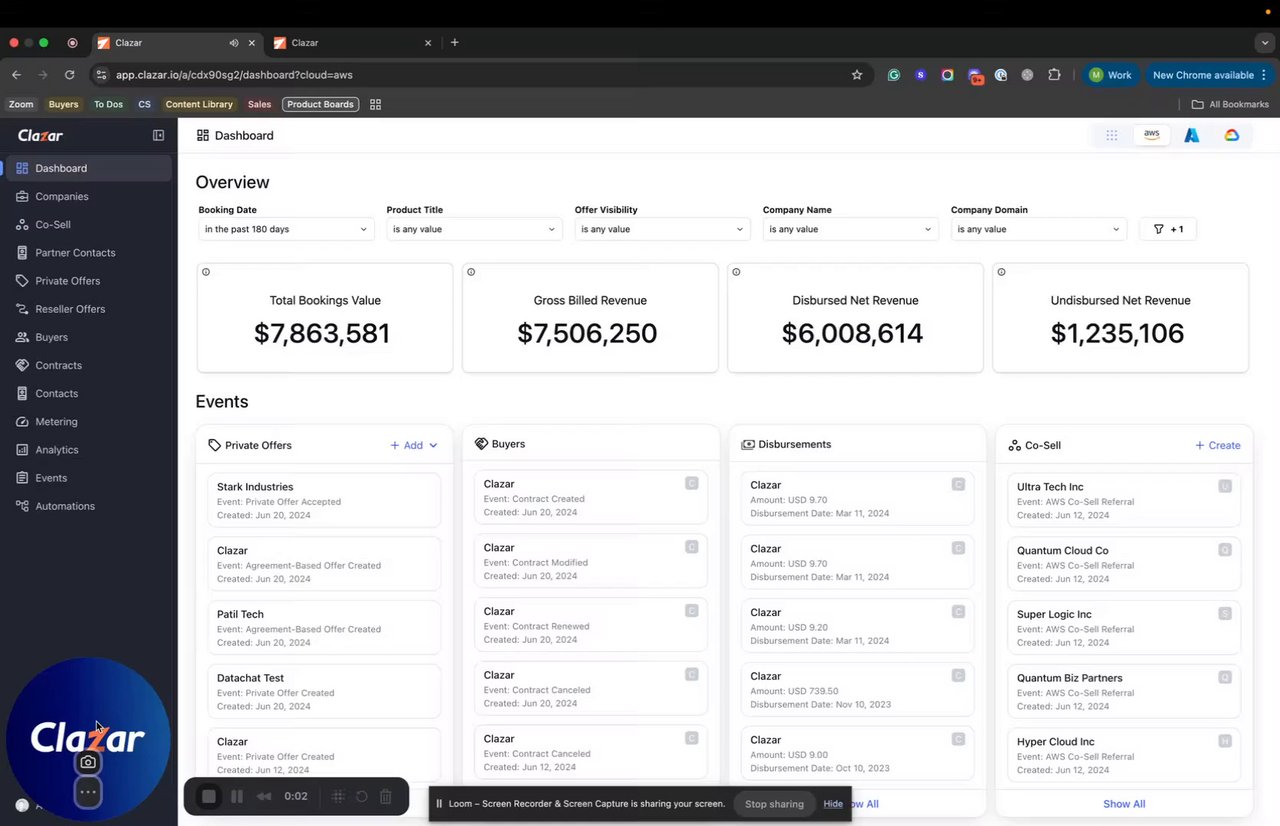Open Quantum Biz Partners referral
This screenshot has height=826, width=1280.
[x=1124, y=691]
